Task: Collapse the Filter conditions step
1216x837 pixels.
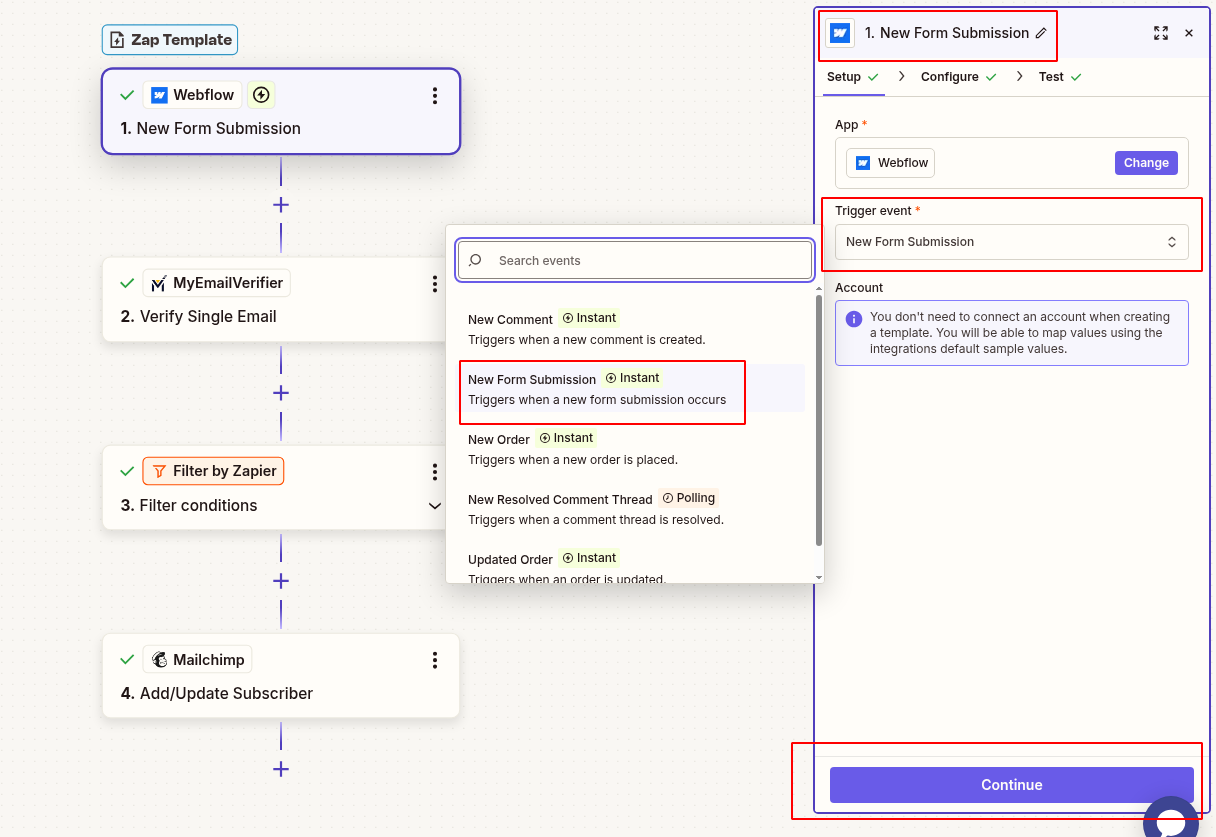Action: (x=435, y=506)
